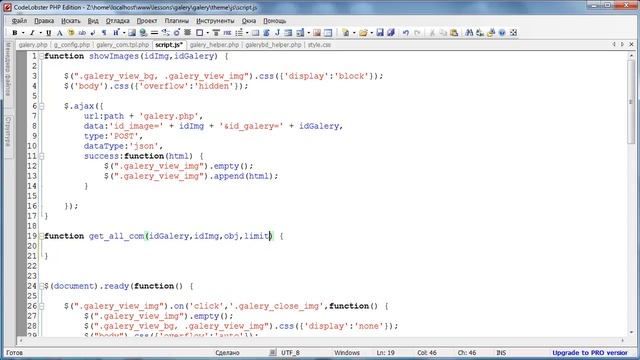The image size is (640, 360).
Task: Apply italic formatting with the I icon
Action: tap(32, 33)
